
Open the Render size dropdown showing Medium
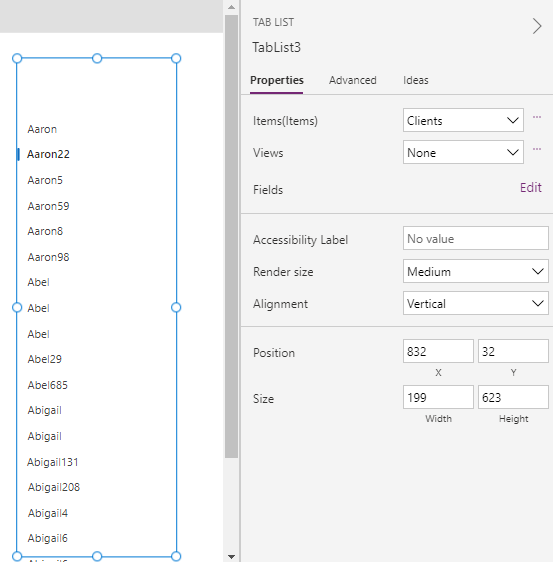(x=476, y=271)
